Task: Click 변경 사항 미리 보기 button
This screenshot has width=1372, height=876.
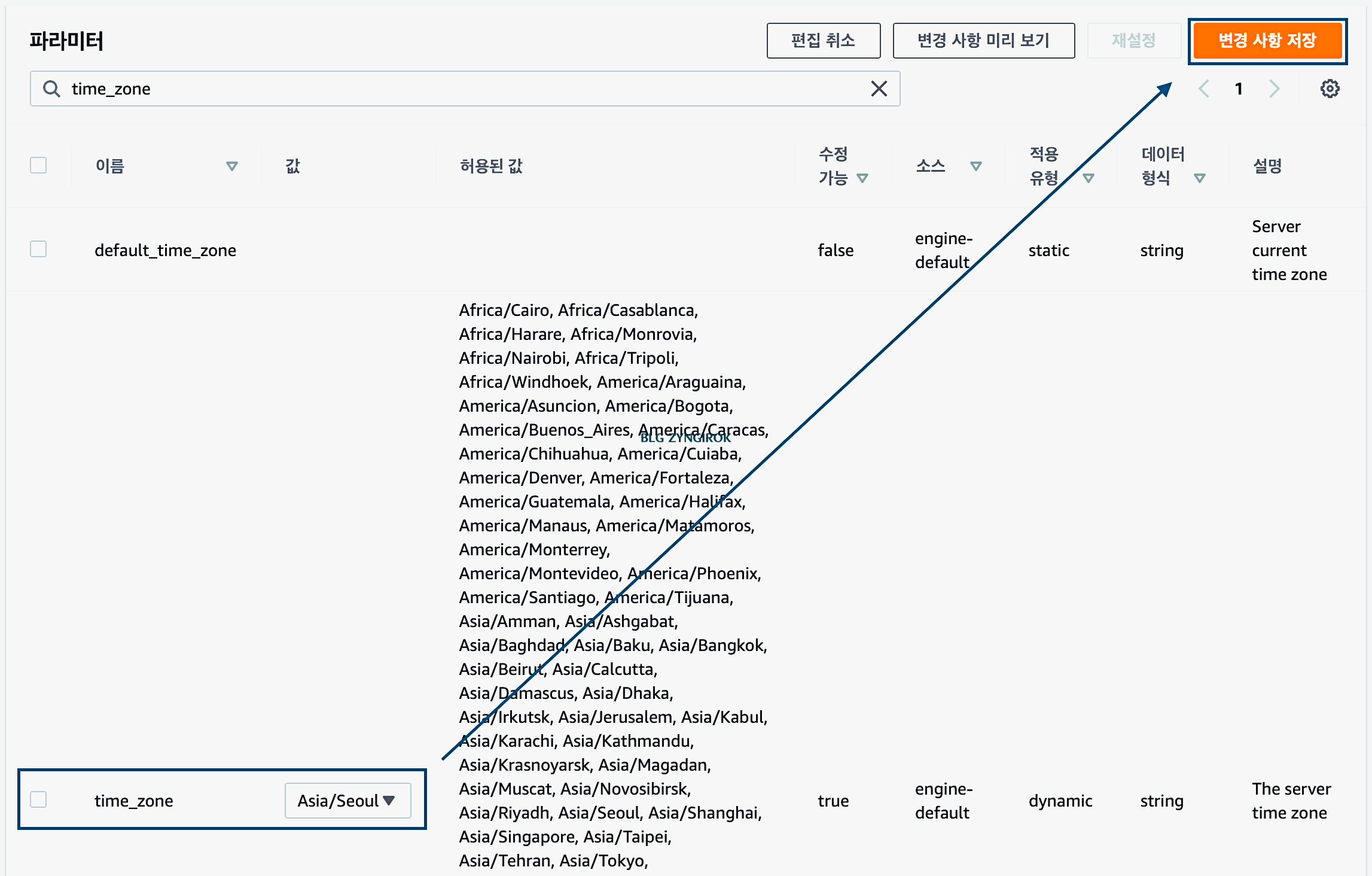Action: (x=983, y=41)
